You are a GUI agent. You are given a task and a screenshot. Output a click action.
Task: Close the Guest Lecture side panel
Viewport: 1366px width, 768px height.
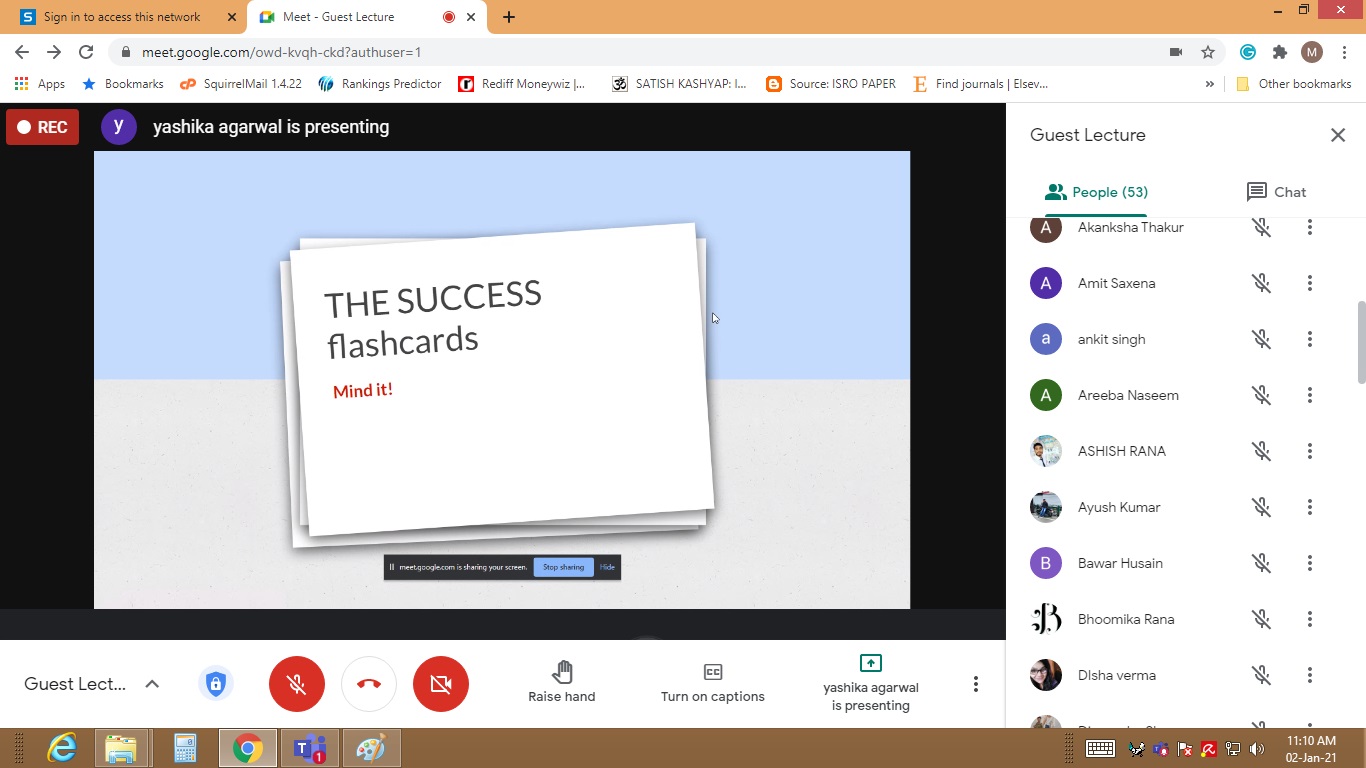coord(1337,135)
